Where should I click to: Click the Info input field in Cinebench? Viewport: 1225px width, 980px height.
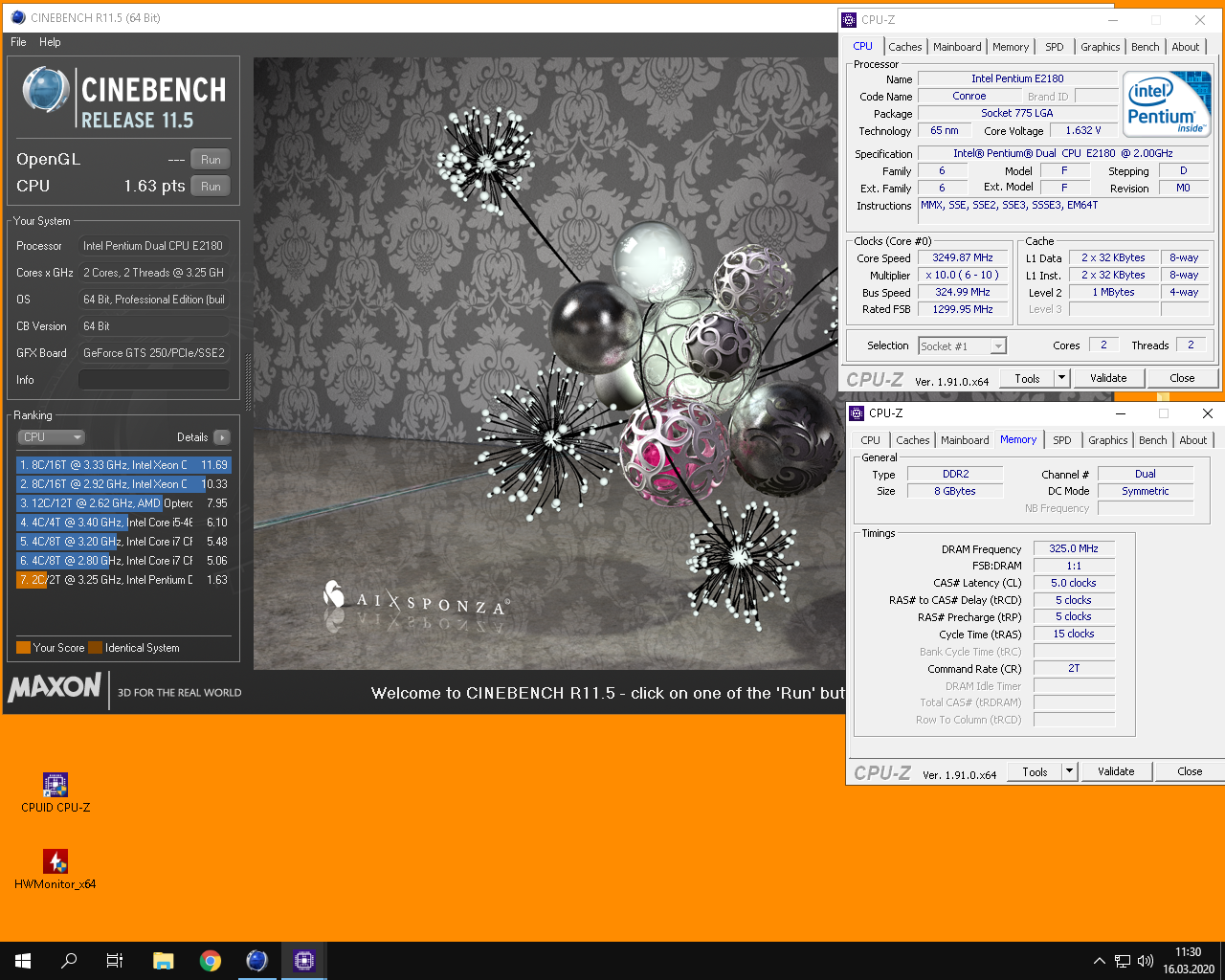coord(153,380)
